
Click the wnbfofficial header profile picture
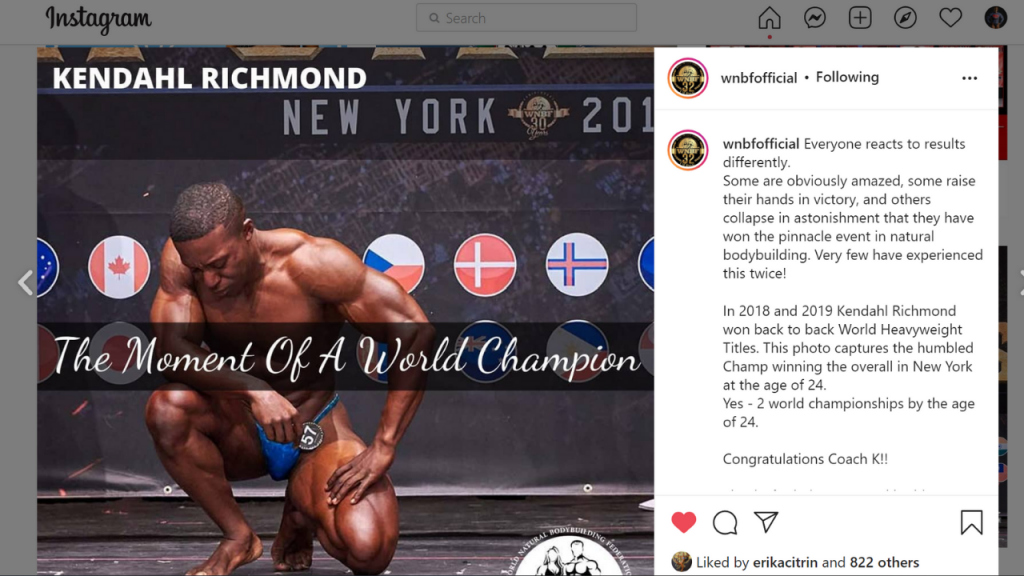[x=688, y=78]
